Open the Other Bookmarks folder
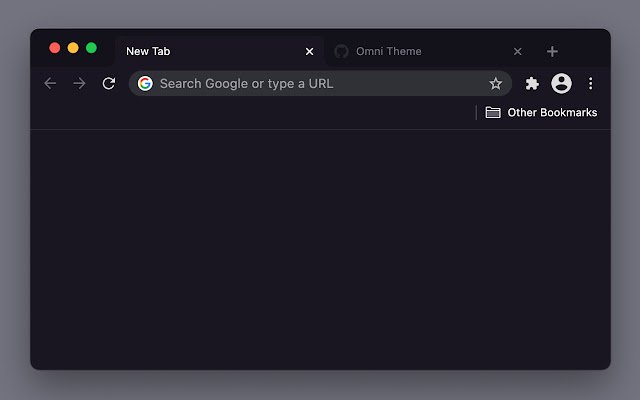640x400 pixels. point(541,112)
